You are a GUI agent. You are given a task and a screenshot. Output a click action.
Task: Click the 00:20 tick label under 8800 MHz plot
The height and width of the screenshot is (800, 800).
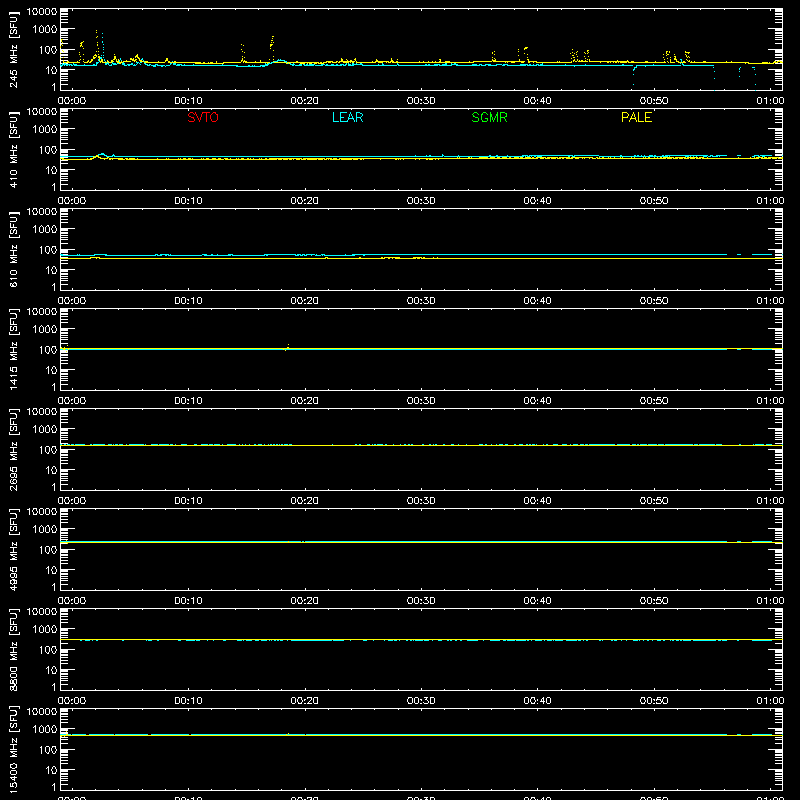(305, 701)
